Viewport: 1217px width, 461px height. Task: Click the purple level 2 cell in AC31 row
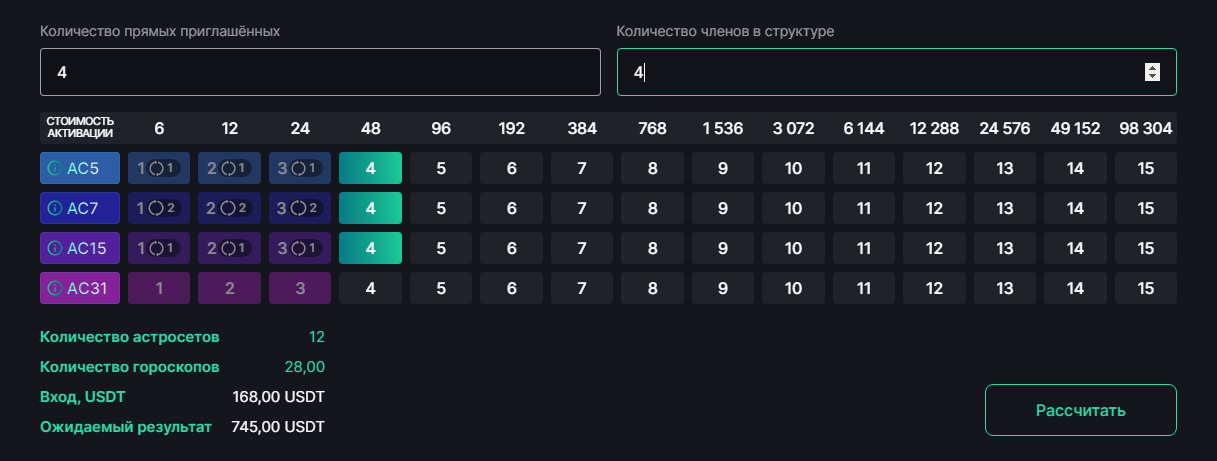229,289
